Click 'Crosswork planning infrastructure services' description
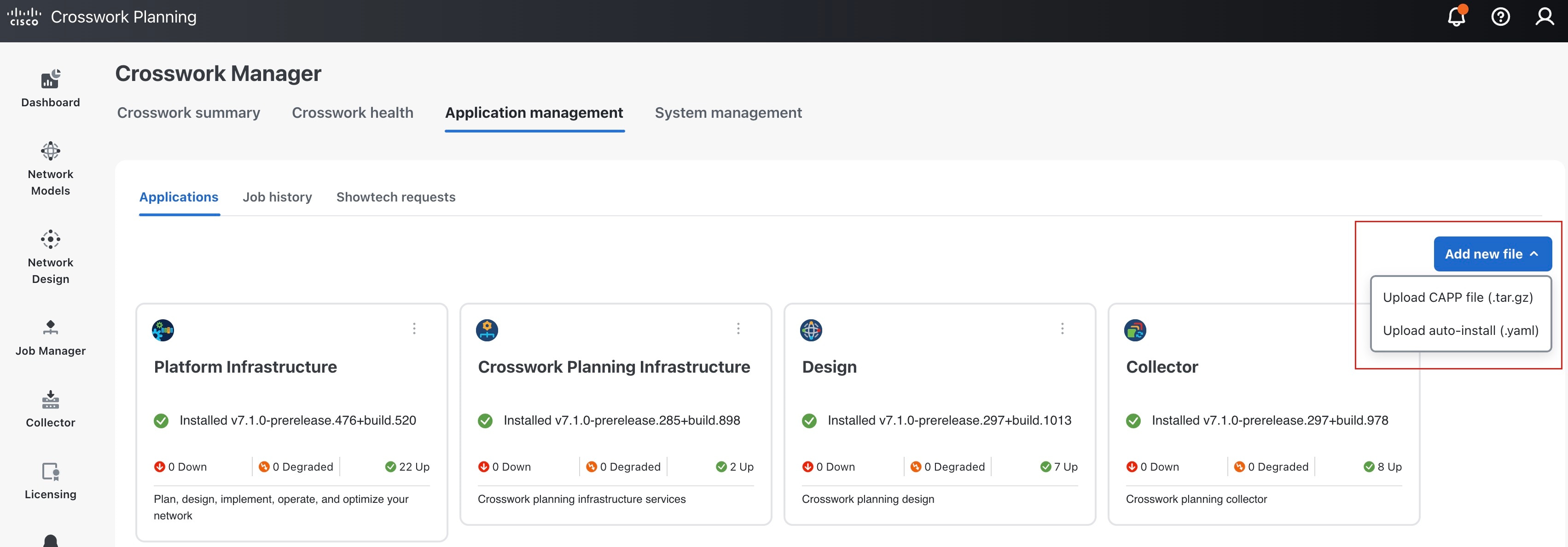This screenshot has height=547, width=1568. pos(581,499)
